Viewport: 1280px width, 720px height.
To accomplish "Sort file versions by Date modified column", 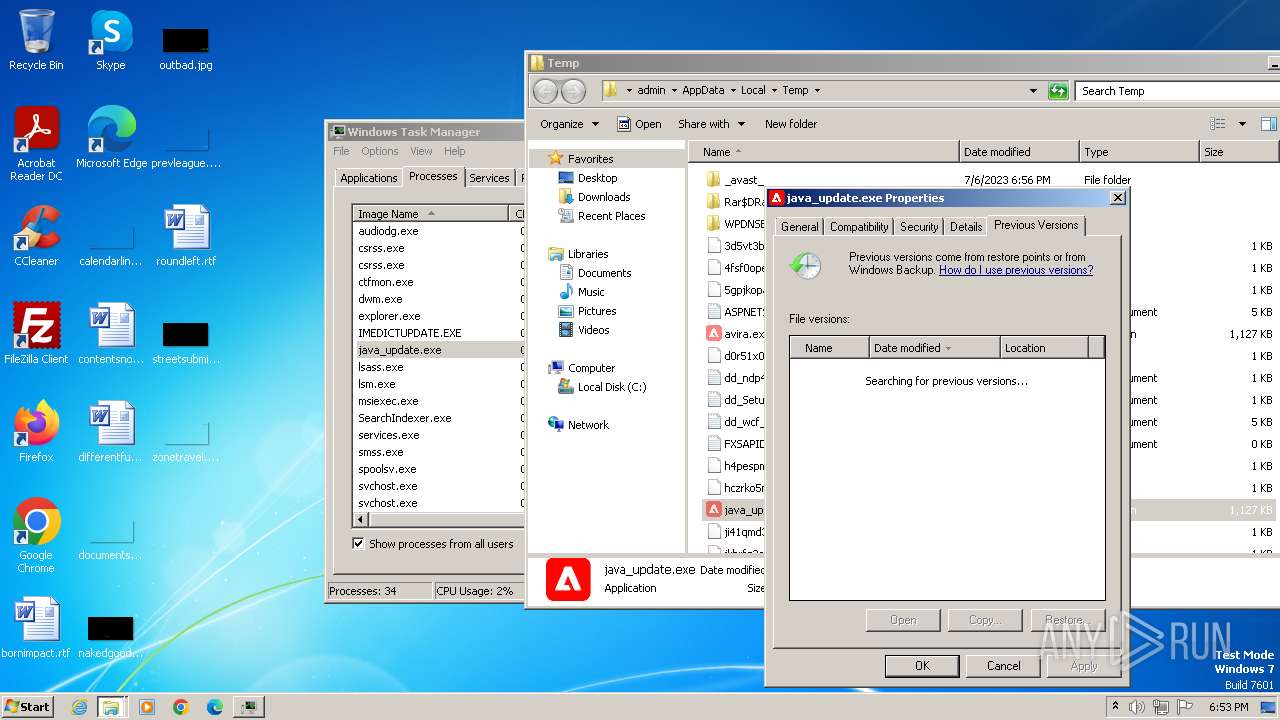I will [x=934, y=348].
